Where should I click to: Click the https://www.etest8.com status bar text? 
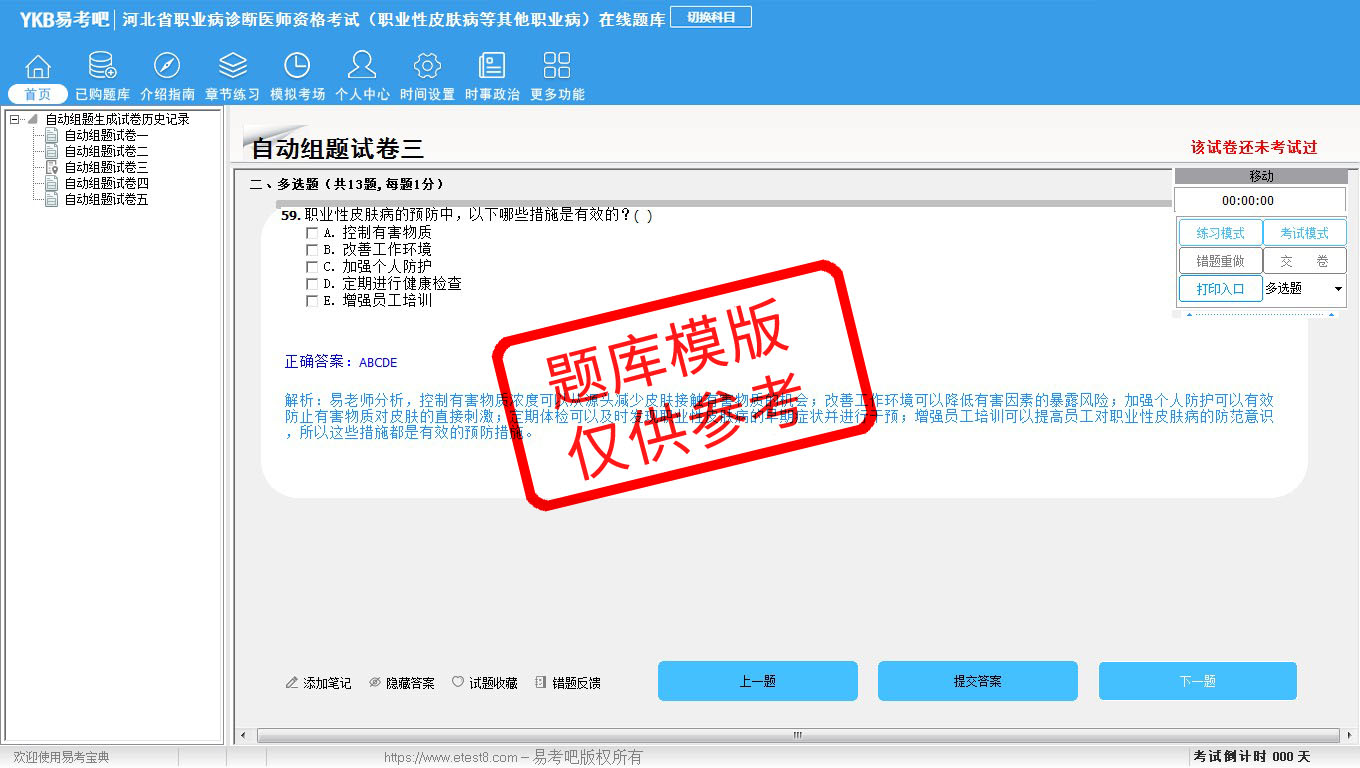(513, 757)
